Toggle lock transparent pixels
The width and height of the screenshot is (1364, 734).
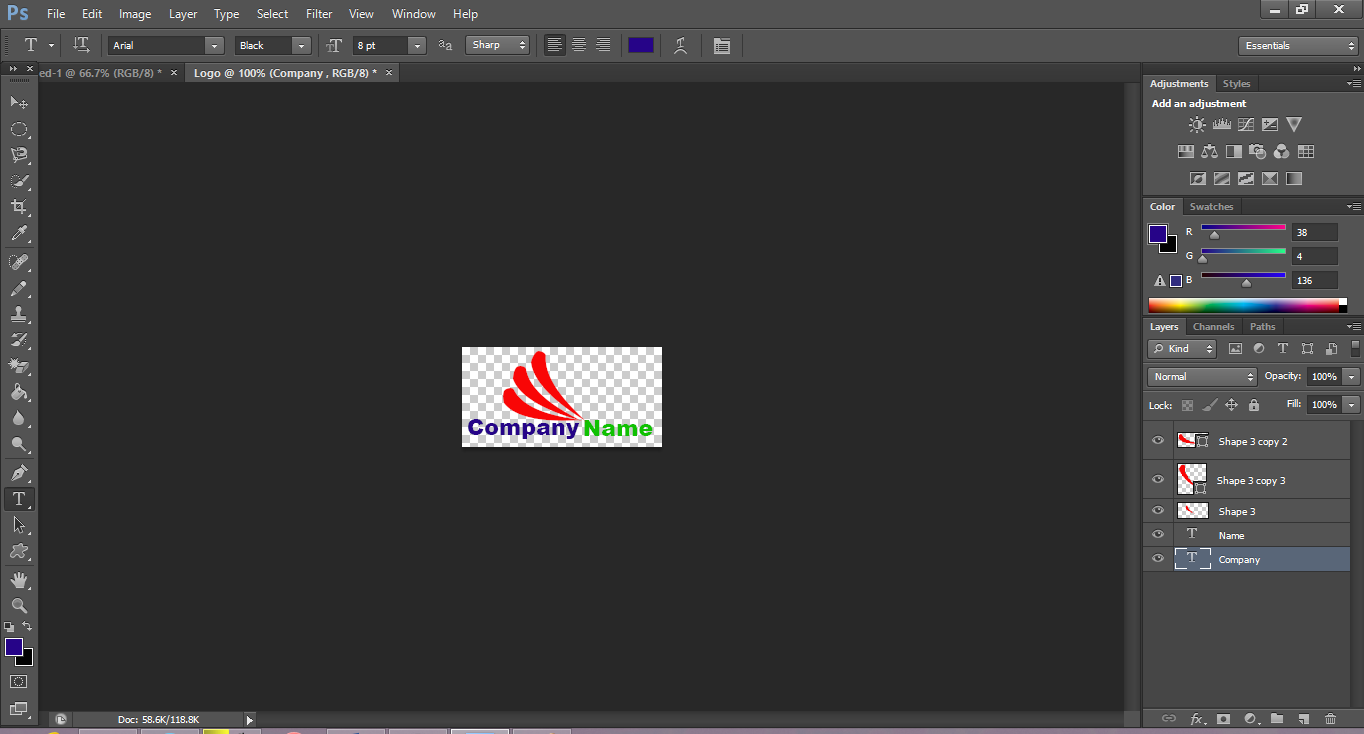point(1187,405)
